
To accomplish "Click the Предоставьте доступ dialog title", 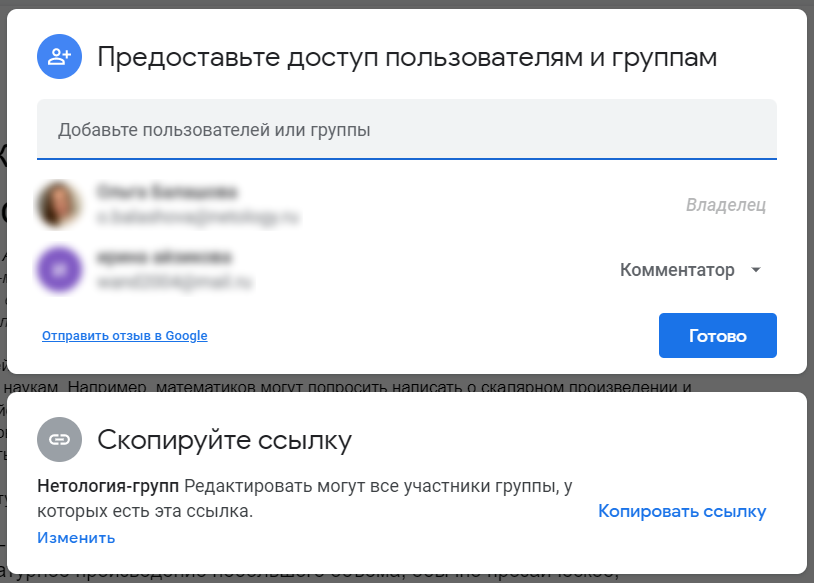I will (x=405, y=57).
